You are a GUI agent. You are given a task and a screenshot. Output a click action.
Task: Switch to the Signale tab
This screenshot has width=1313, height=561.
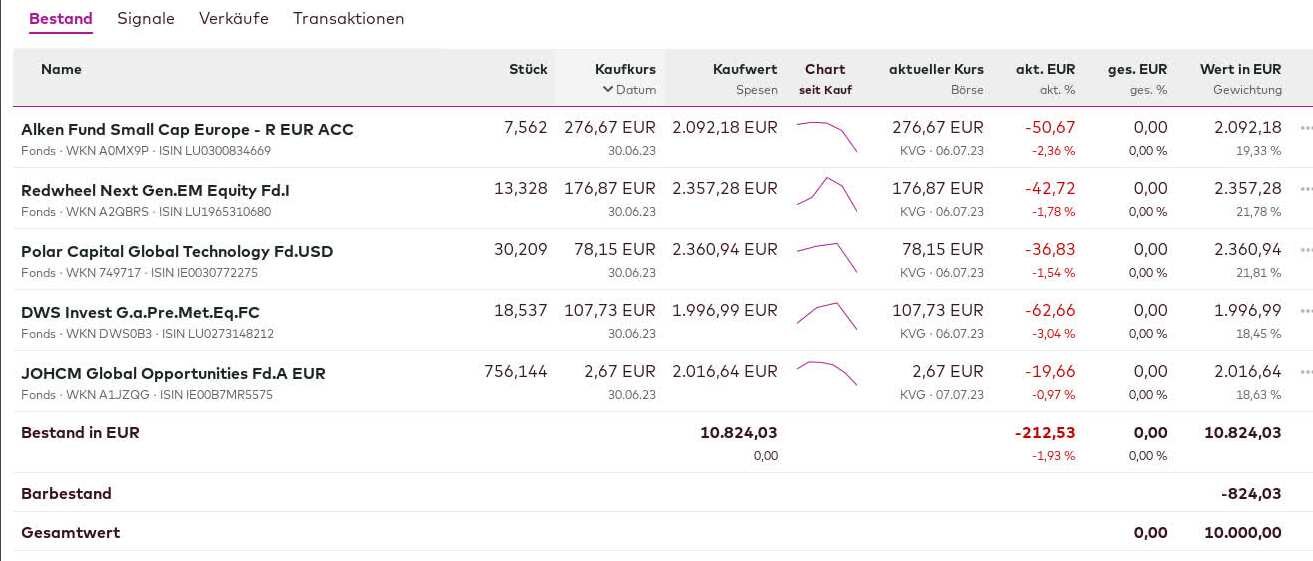(x=146, y=19)
